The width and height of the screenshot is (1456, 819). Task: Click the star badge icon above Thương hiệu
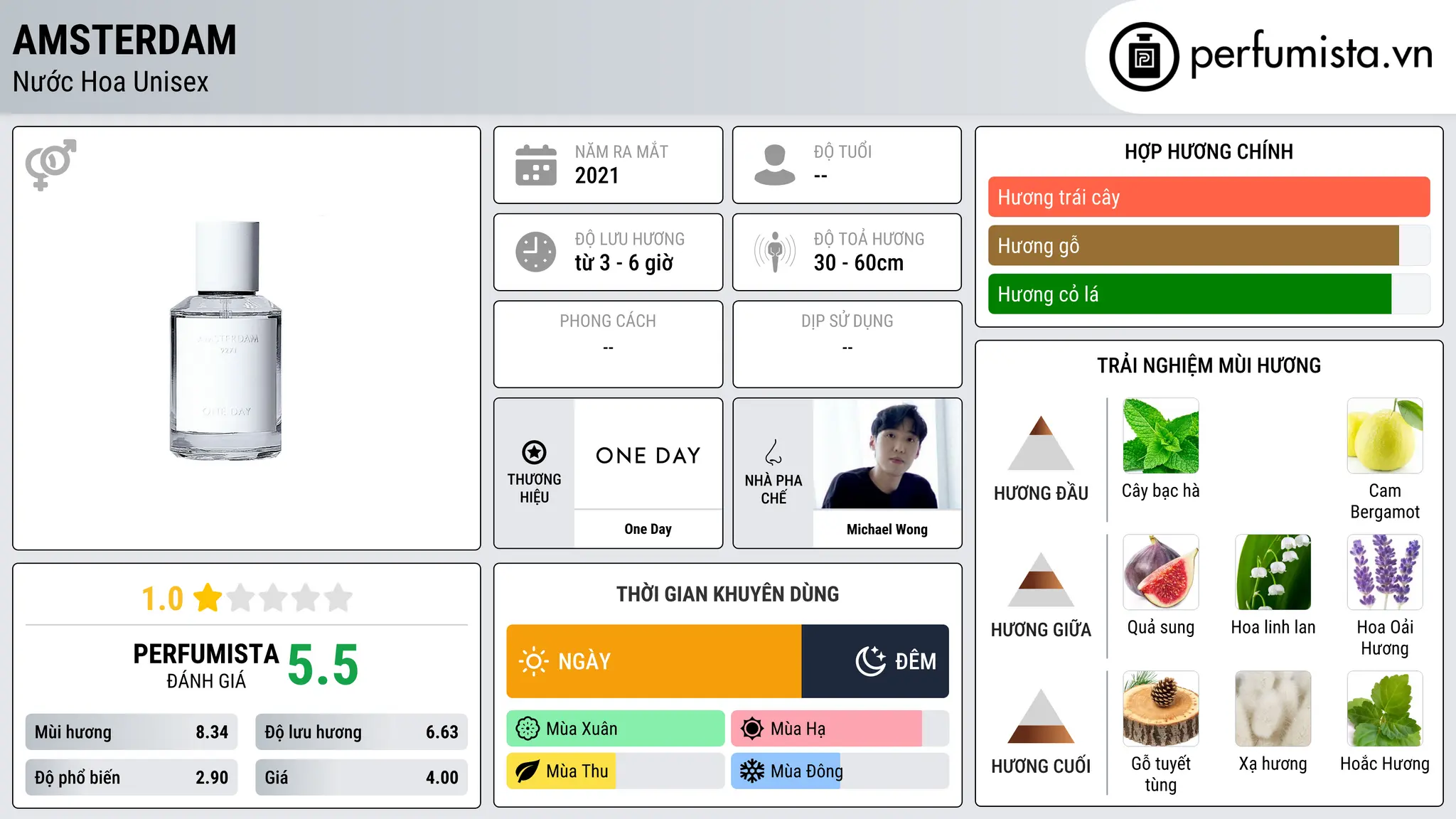click(534, 452)
